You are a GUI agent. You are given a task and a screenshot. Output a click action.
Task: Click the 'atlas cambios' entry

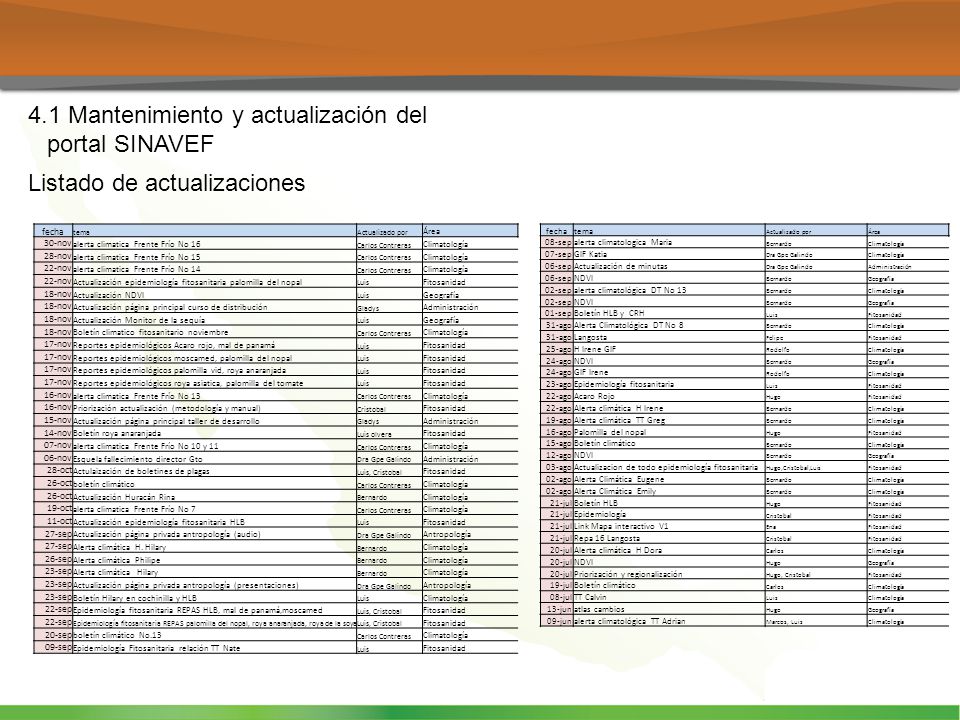click(599, 609)
